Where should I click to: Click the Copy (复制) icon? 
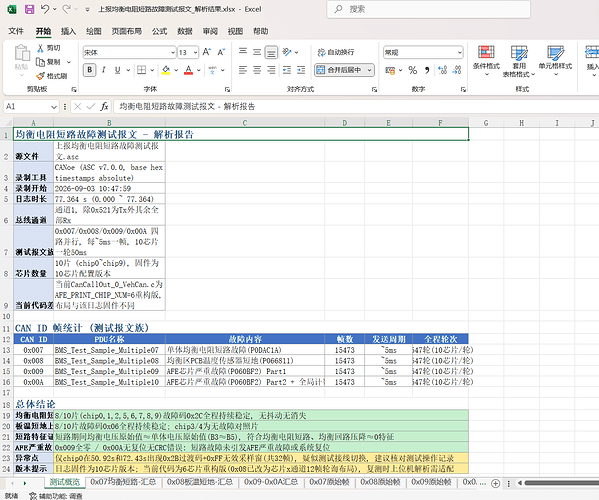pos(40,62)
